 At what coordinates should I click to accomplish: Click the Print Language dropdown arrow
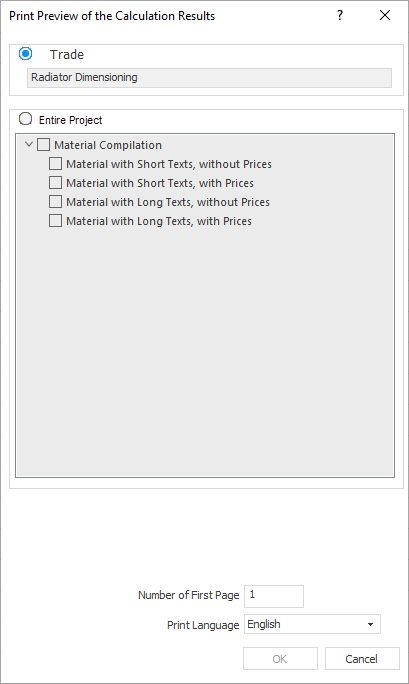tap(371, 625)
